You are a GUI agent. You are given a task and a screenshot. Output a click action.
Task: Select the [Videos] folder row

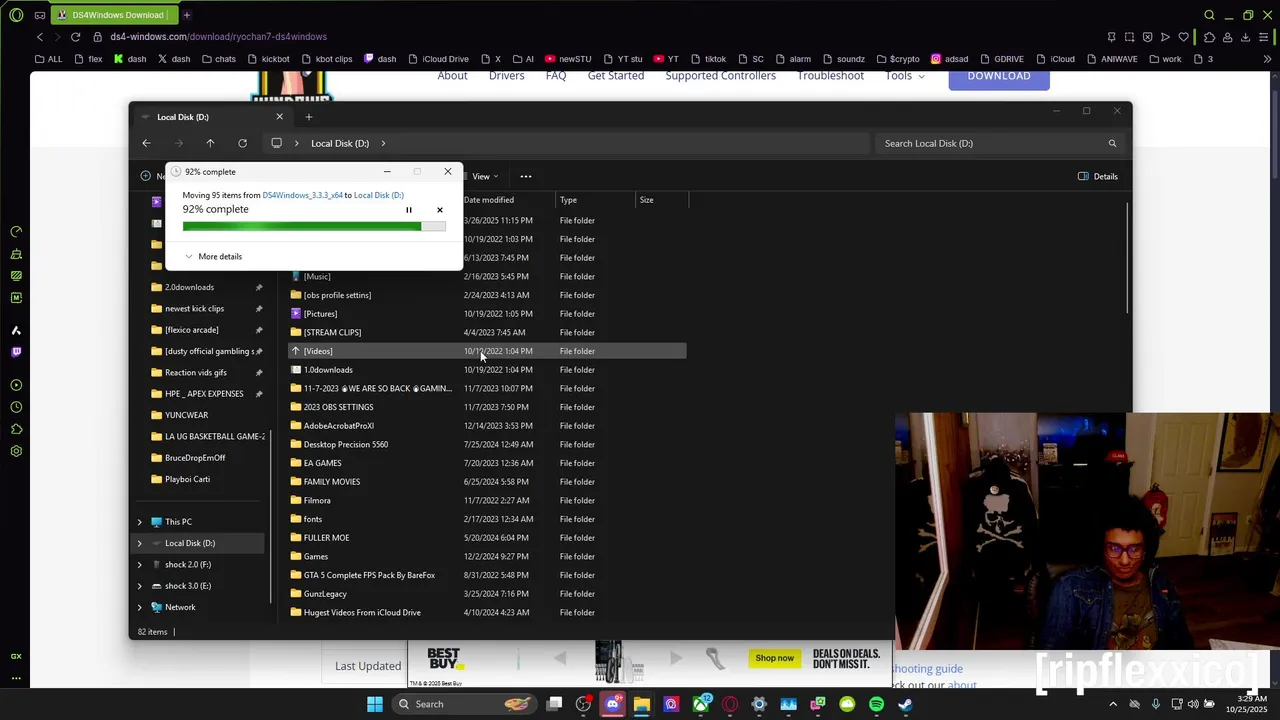point(487,351)
